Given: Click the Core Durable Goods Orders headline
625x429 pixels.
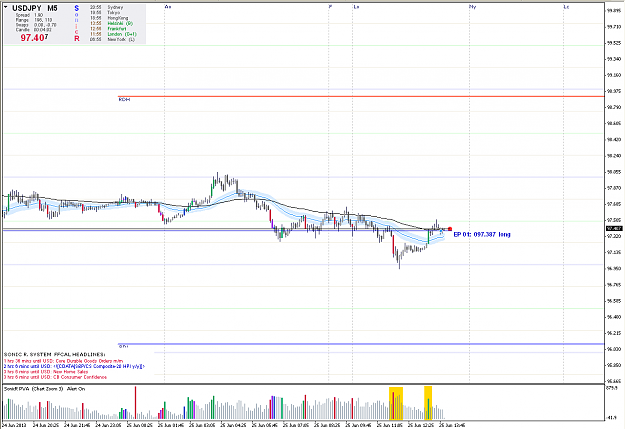Looking at the screenshot, I should pos(63,361).
